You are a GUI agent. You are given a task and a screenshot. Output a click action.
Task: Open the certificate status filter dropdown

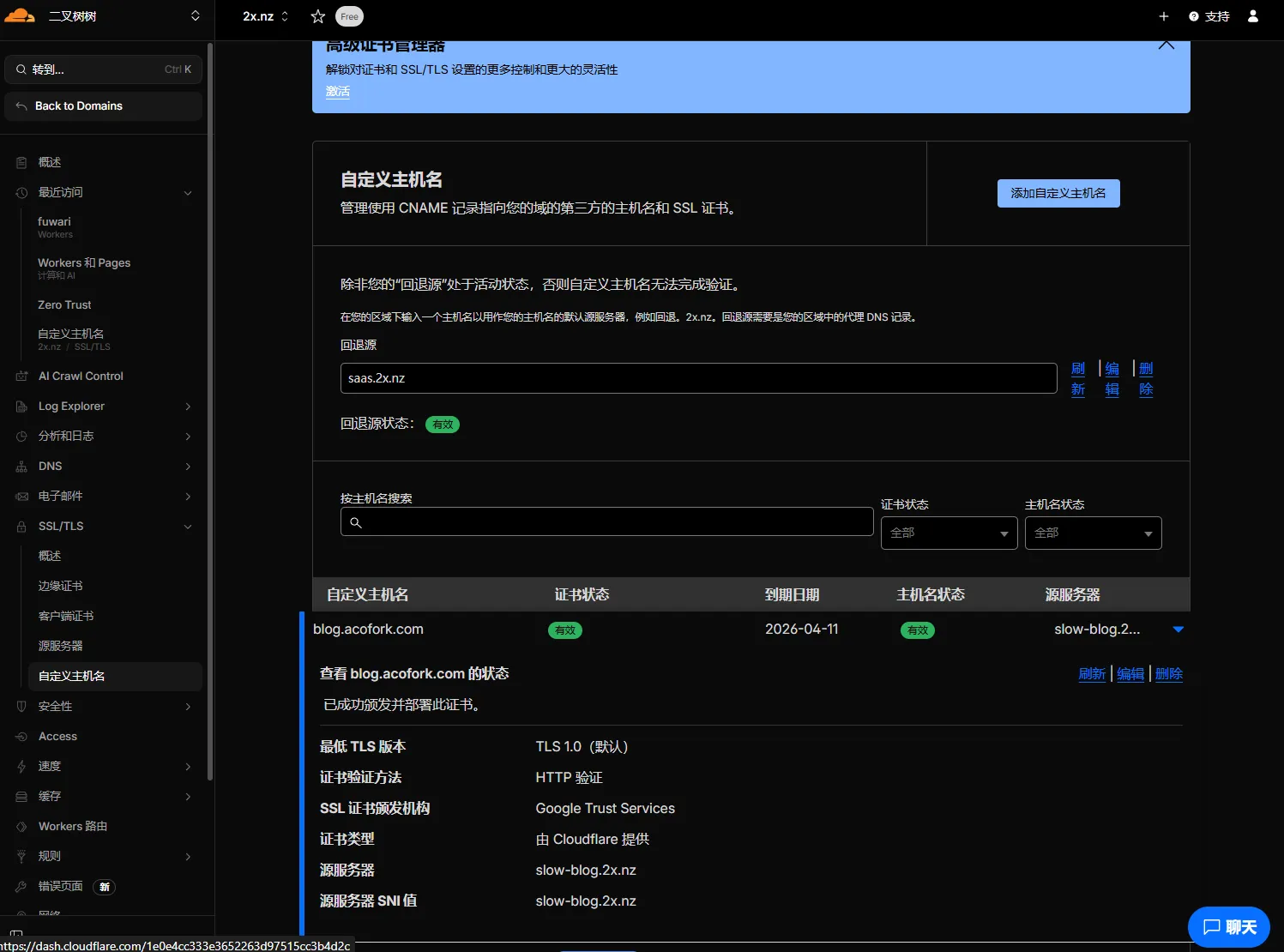[x=949, y=533]
